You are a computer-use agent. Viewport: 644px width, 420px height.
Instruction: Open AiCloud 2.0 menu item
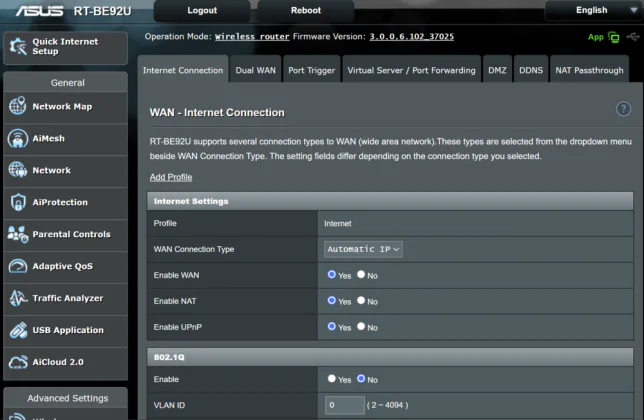point(66,362)
